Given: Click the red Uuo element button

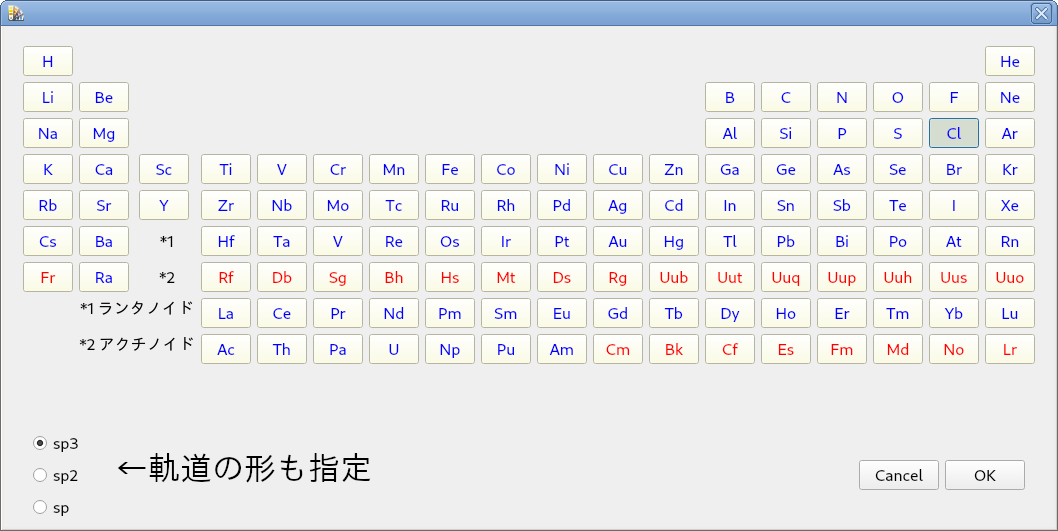Looking at the screenshot, I should click(1010, 277).
